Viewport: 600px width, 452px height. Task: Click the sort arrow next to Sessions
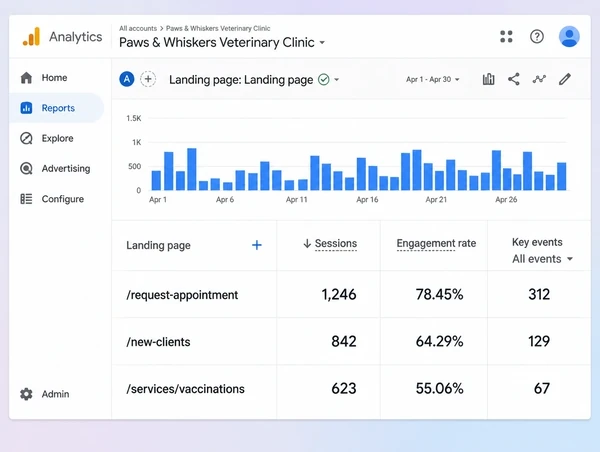click(x=307, y=243)
